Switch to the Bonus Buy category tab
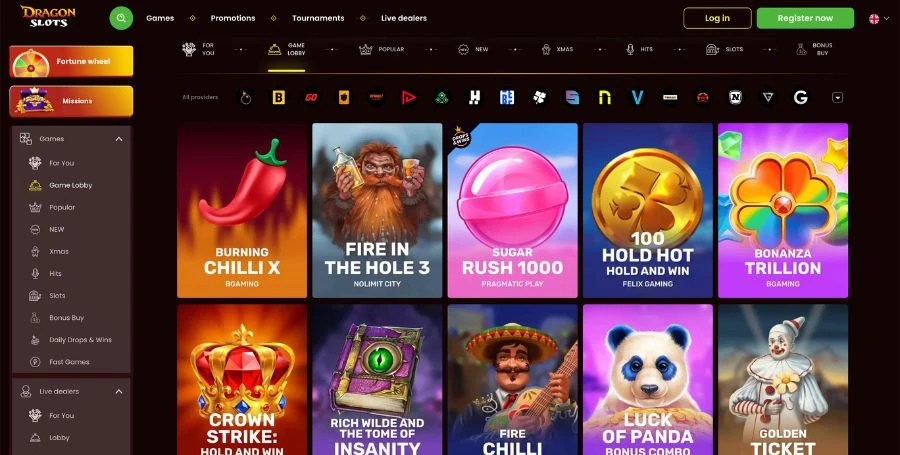The width and height of the screenshot is (900, 455). coord(814,49)
